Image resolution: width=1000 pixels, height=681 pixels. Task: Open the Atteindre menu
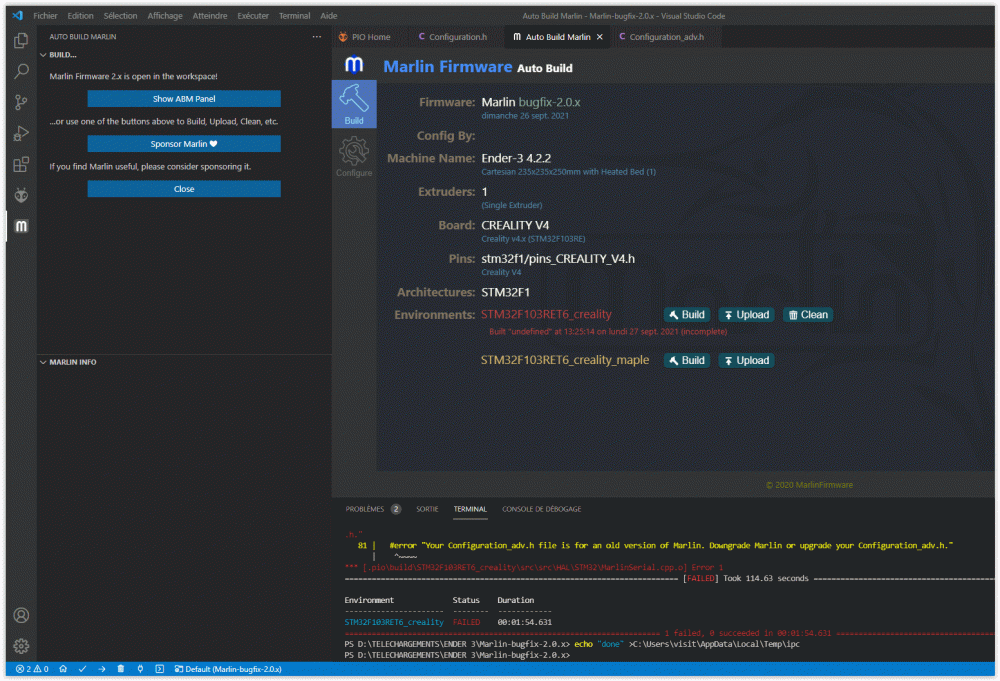(210, 16)
